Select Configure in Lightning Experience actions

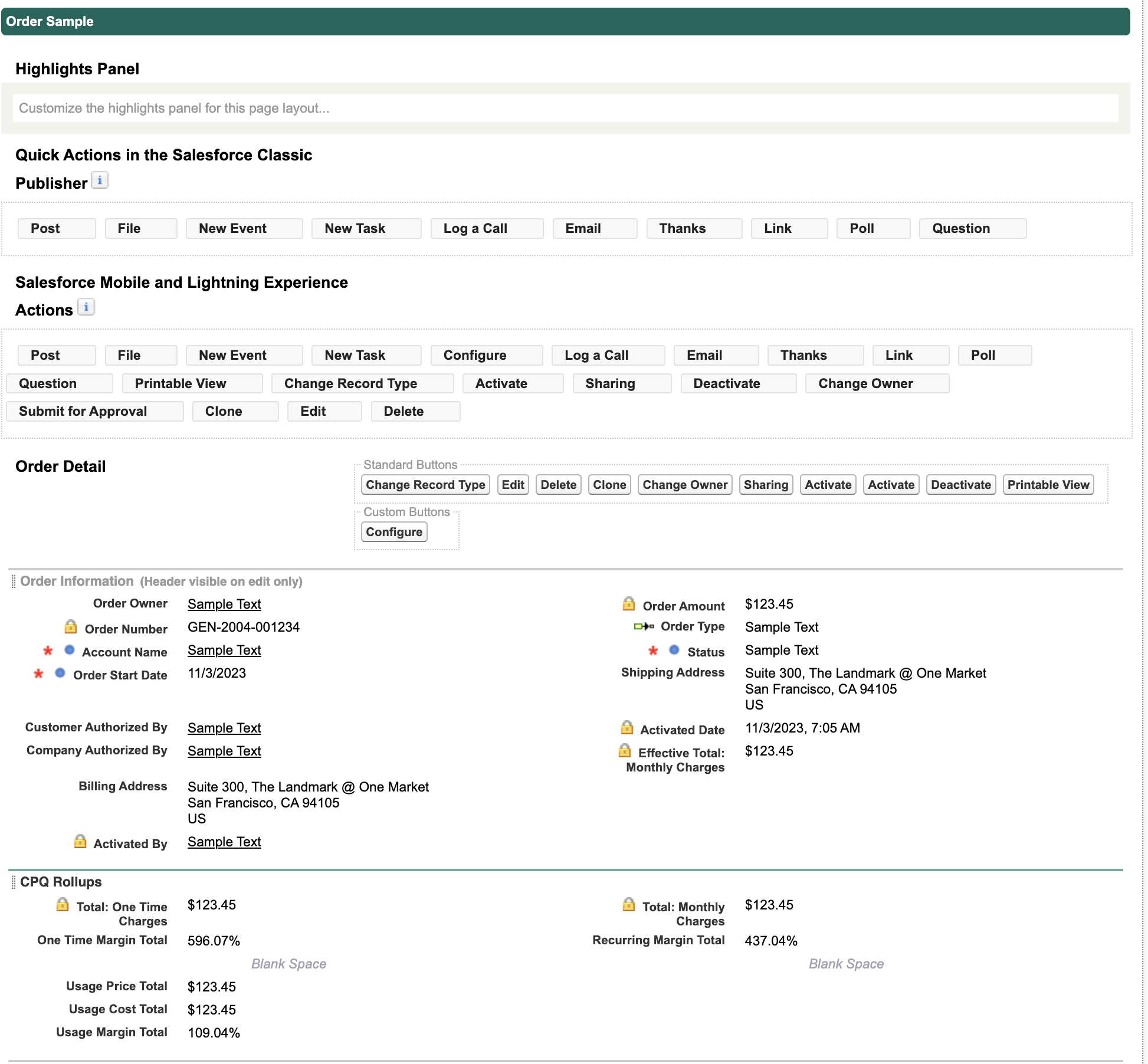point(487,356)
